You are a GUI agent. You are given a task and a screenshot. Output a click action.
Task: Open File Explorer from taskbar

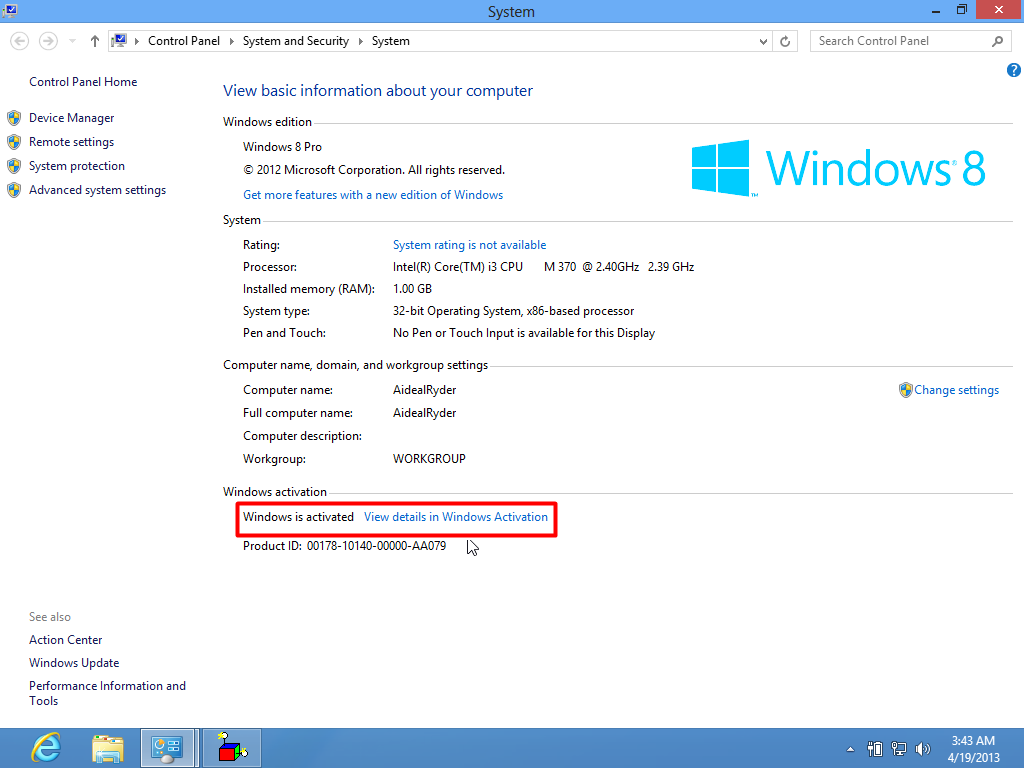coord(108,748)
